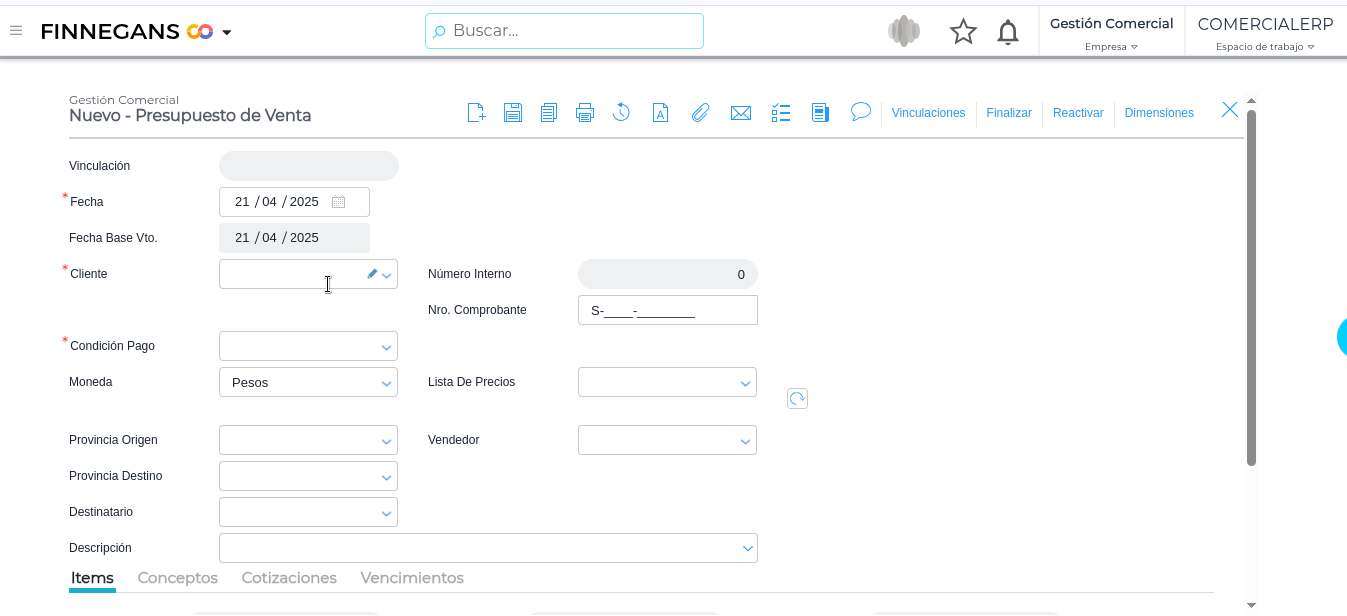This screenshot has height=616, width=1347.
Task: Open comments with the speech bubble icon
Action: coord(861,112)
